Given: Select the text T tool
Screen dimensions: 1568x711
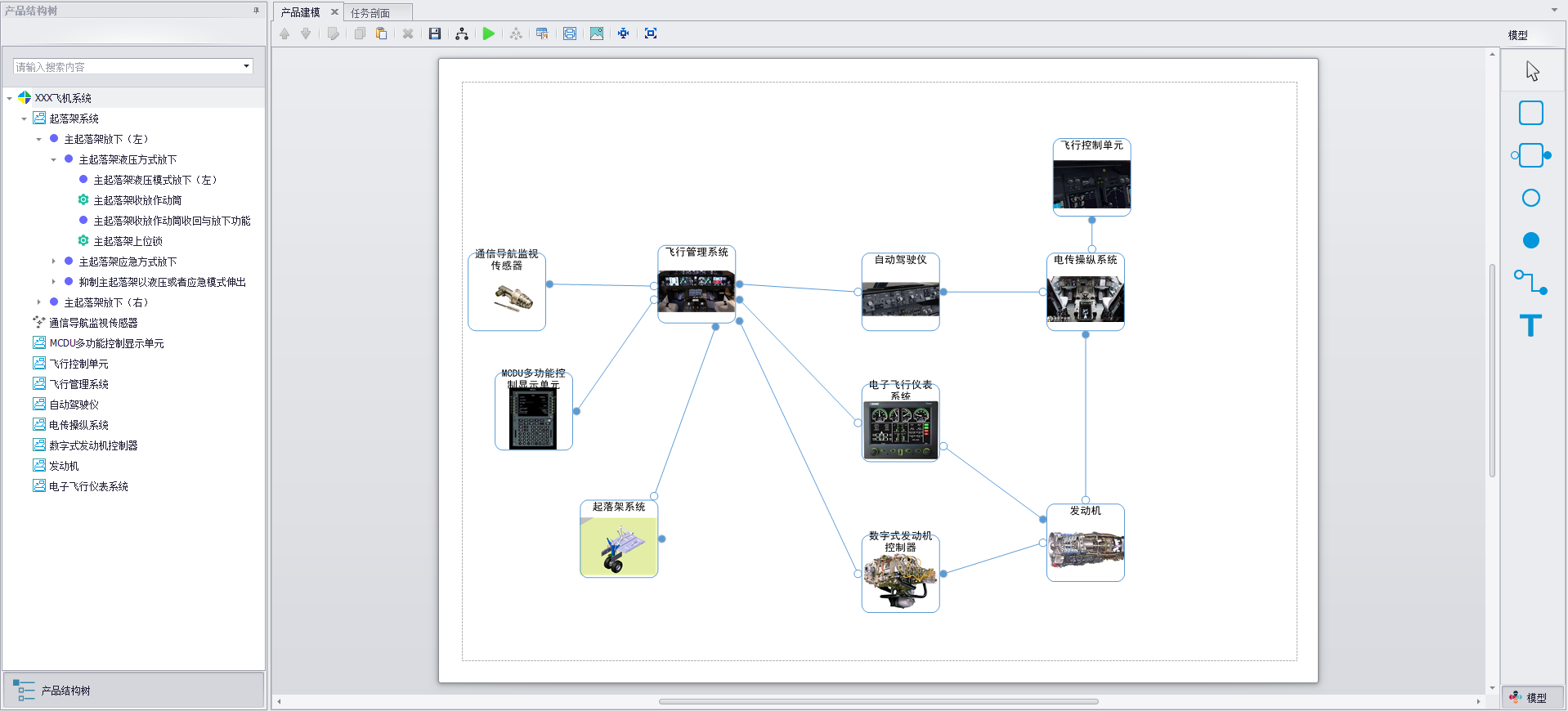Looking at the screenshot, I should (x=1530, y=325).
